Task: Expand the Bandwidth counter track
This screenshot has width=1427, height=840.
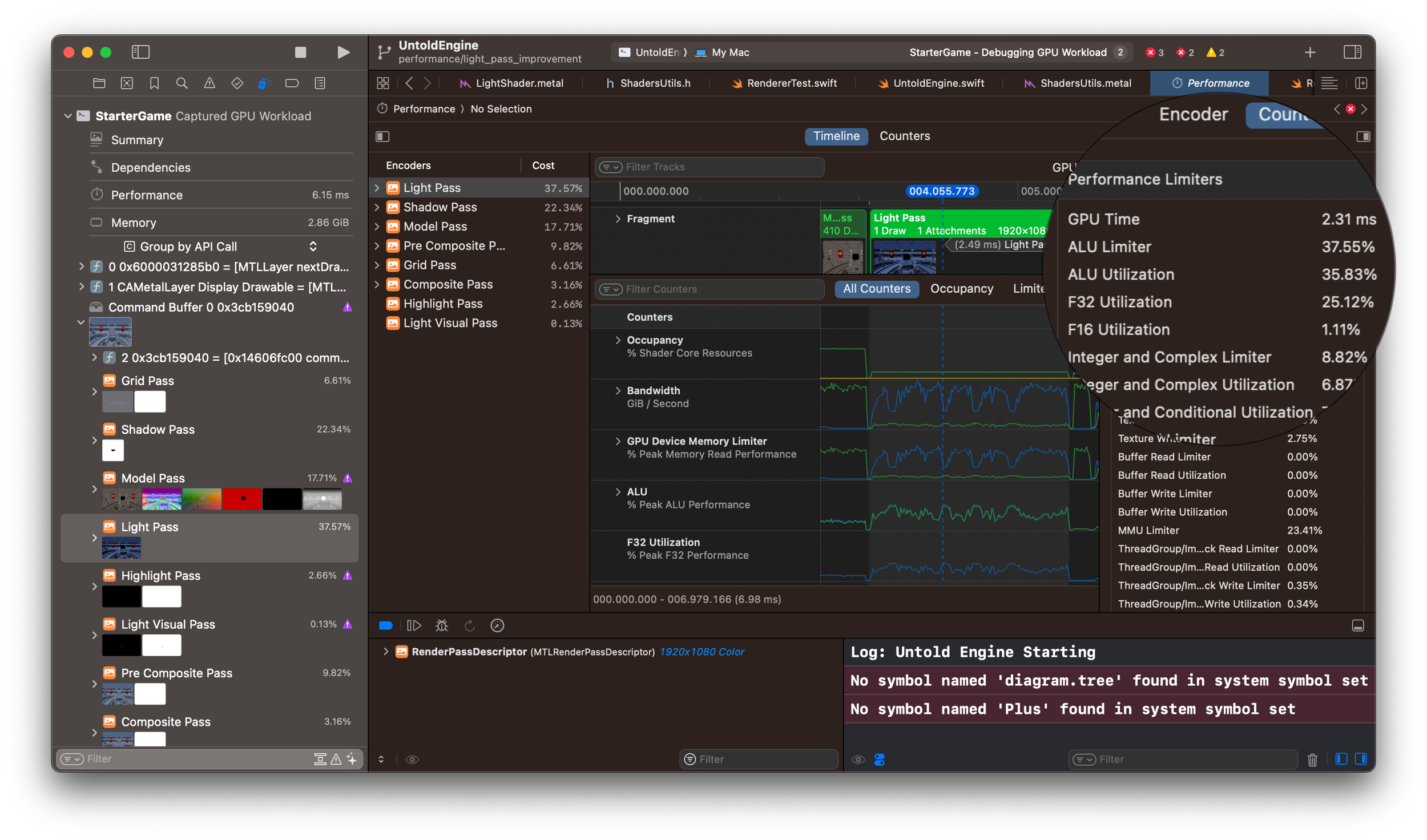Action: click(618, 391)
